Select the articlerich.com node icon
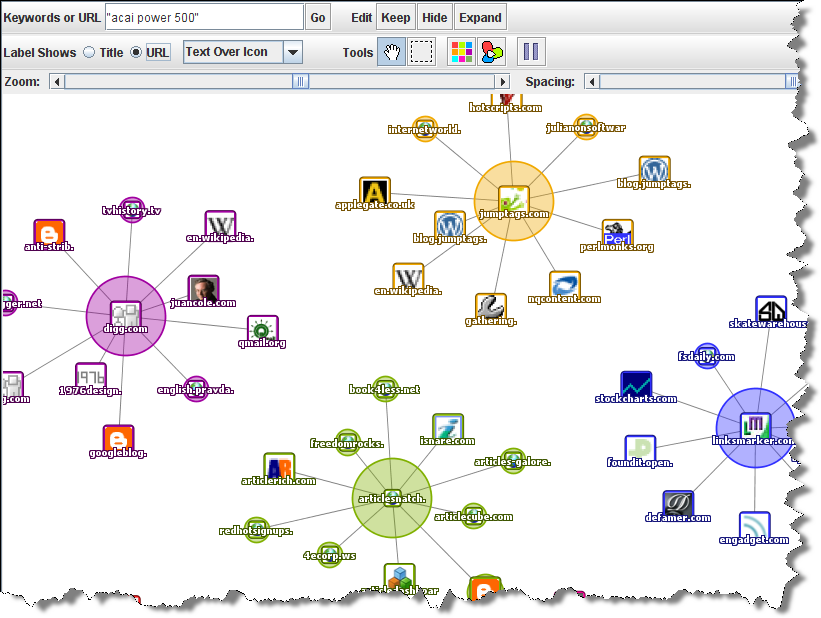 coord(279,468)
